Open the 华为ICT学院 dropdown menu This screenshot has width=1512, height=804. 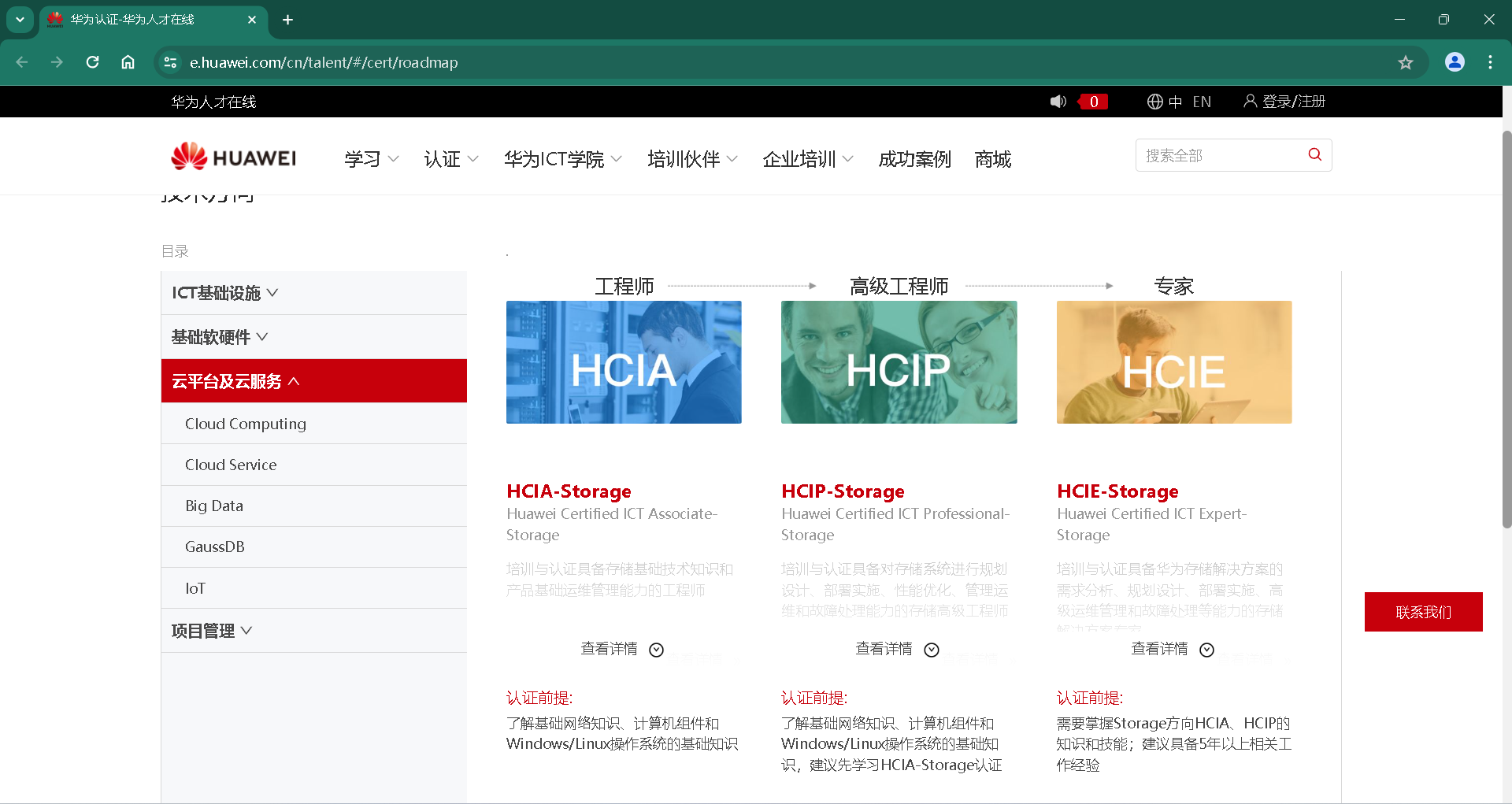[563, 159]
